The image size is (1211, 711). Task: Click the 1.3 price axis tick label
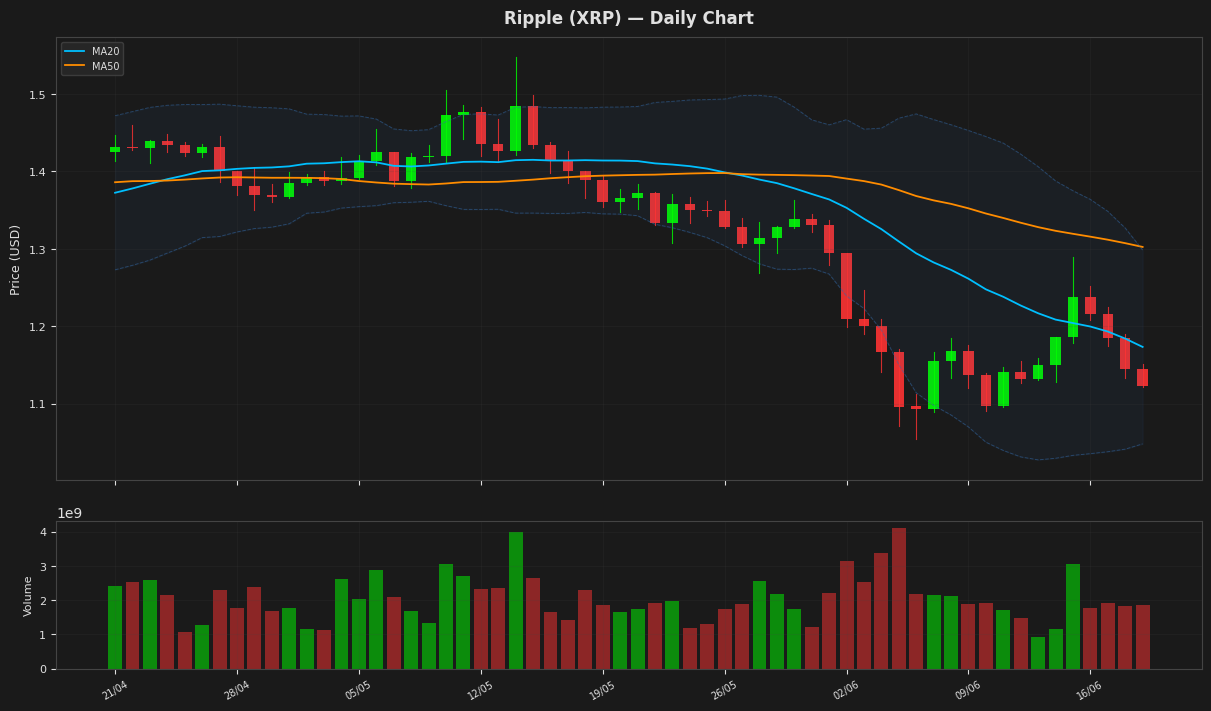coord(37,249)
